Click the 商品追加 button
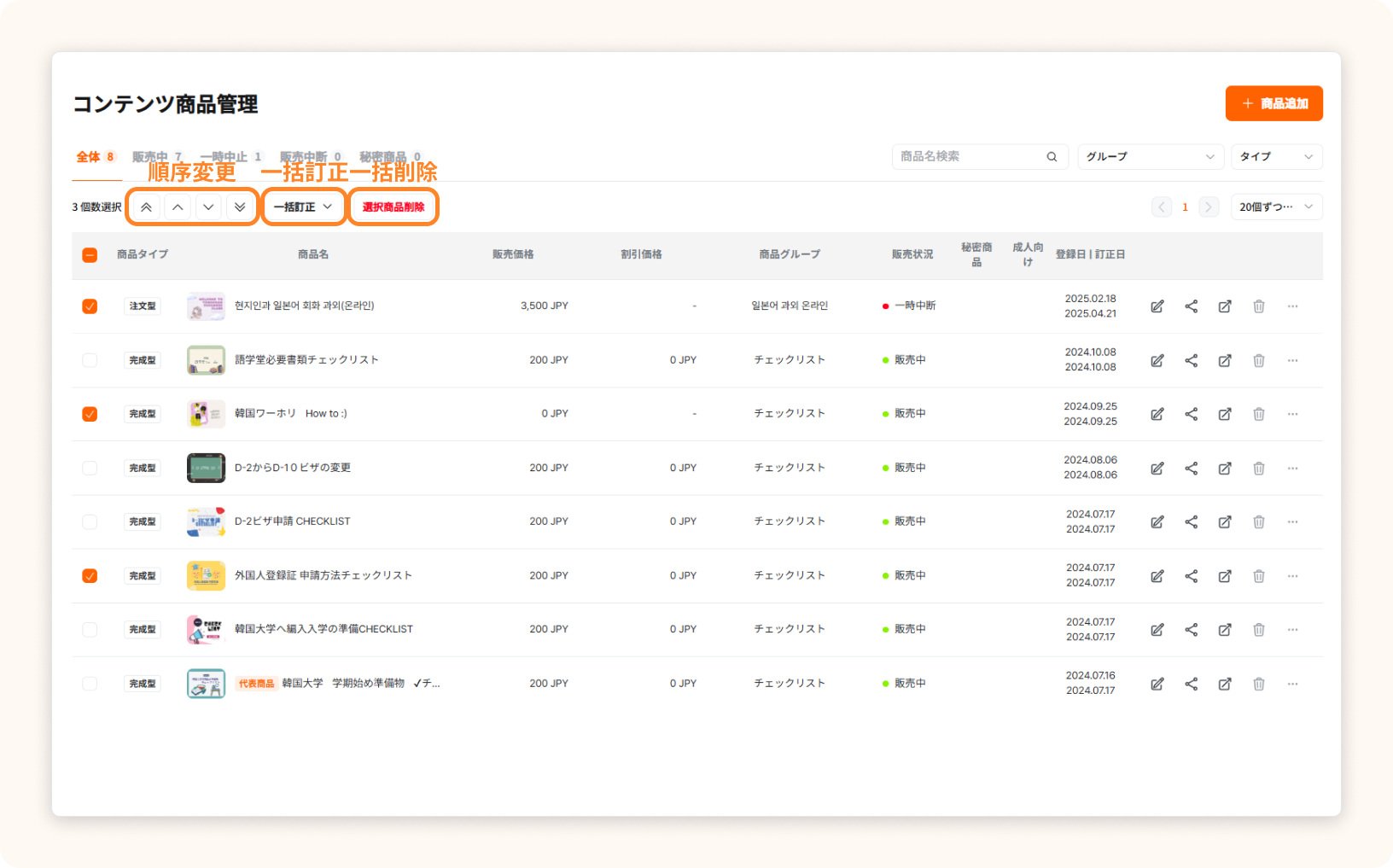Viewport: 1393px width, 868px height. 1274,103
